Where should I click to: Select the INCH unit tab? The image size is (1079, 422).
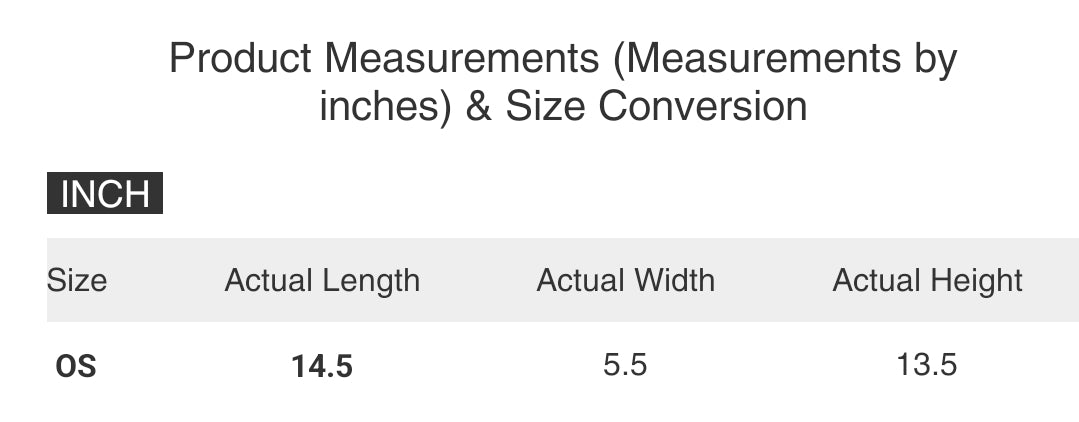pos(105,194)
